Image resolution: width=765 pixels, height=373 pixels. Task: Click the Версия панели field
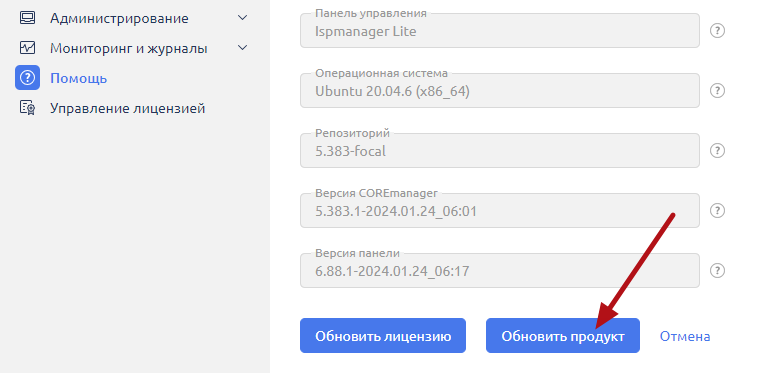tap(500, 270)
